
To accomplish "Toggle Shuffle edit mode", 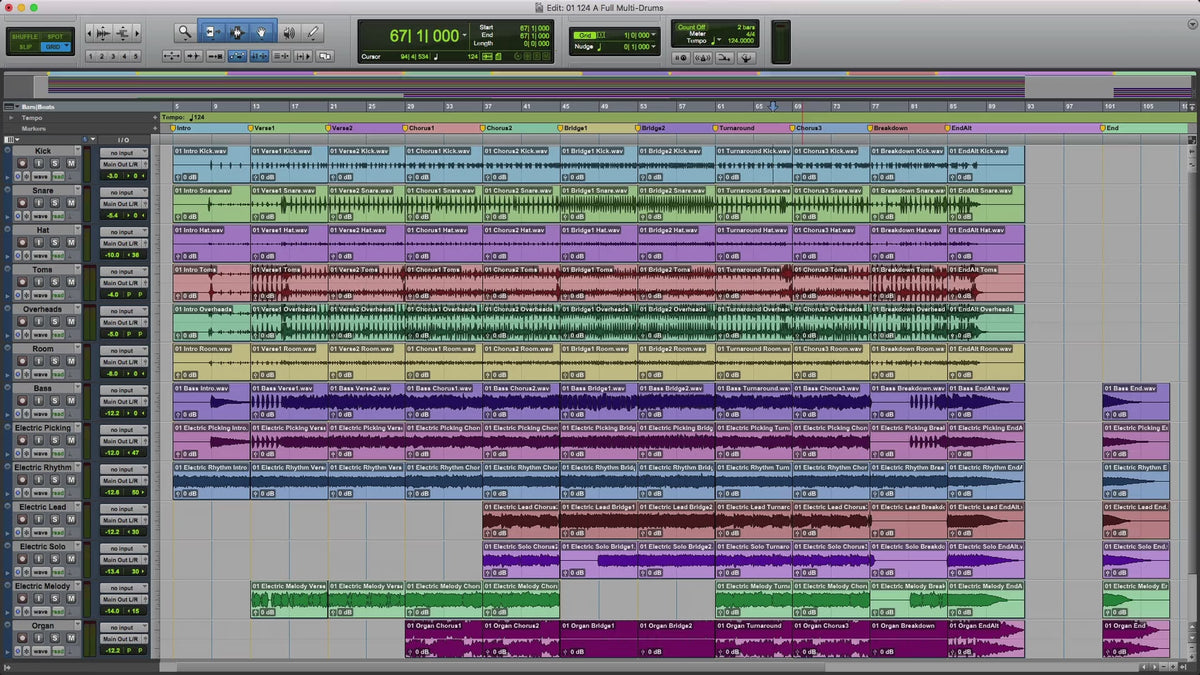I will coord(25,36).
